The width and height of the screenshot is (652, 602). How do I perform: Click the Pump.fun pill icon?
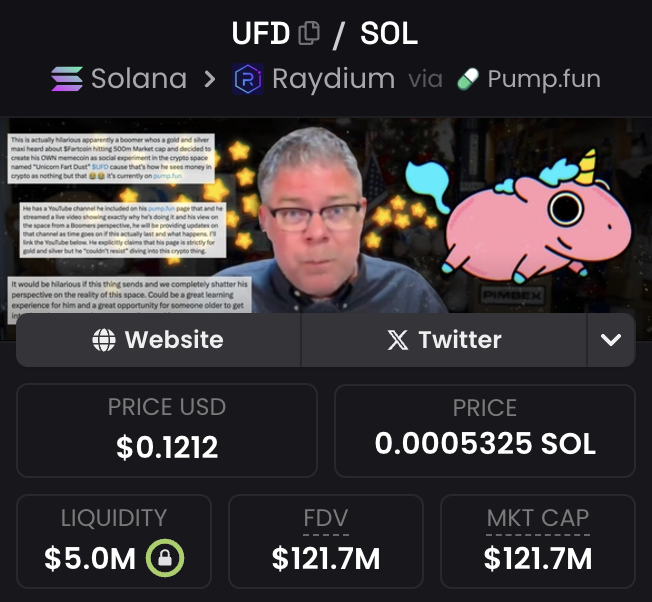[468, 79]
